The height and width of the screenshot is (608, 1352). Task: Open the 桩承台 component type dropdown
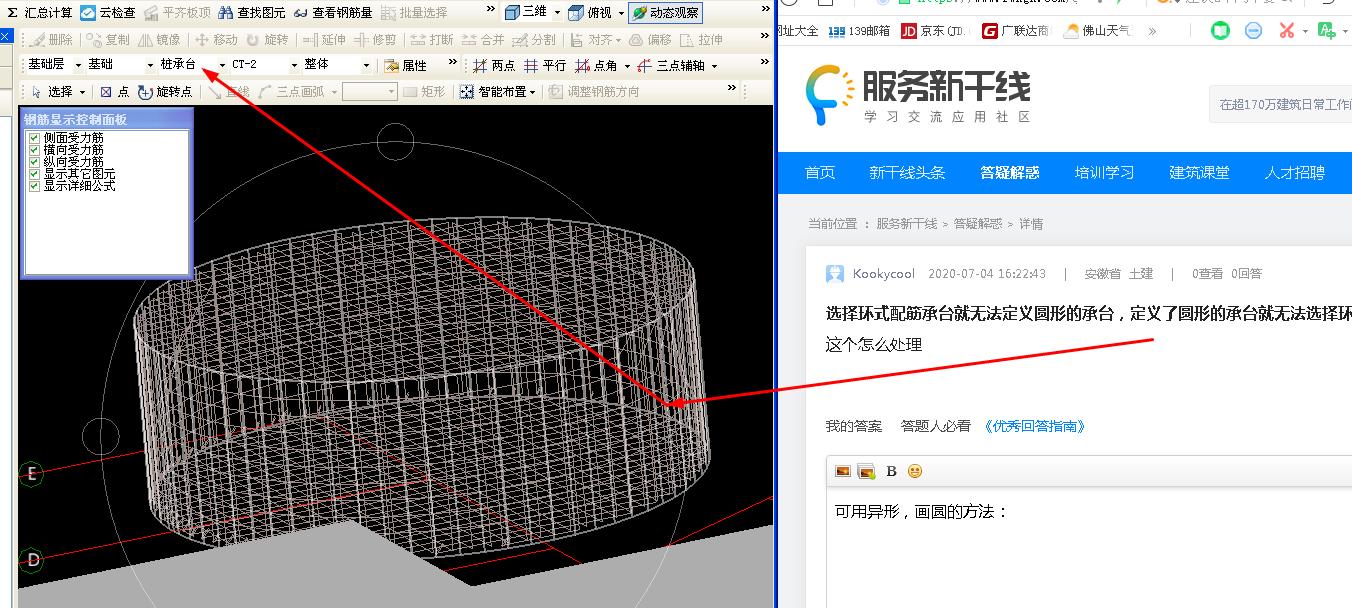pos(193,65)
